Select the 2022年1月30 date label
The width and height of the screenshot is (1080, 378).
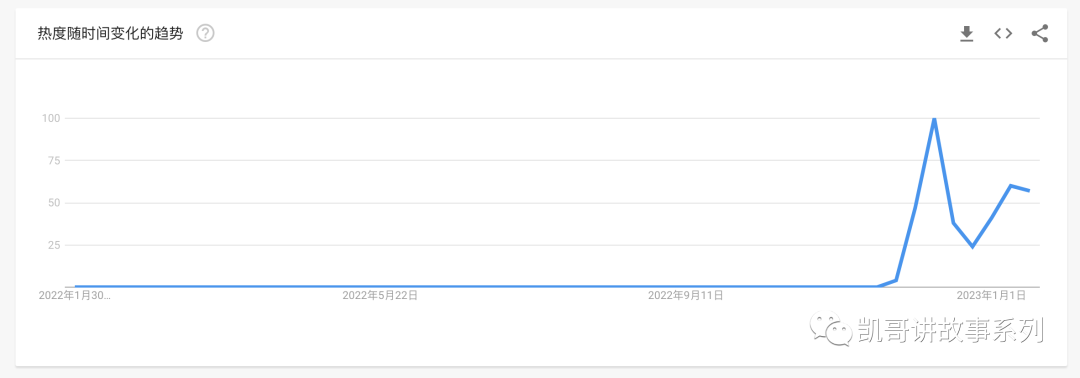pyautogui.click(x=74, y=295)
